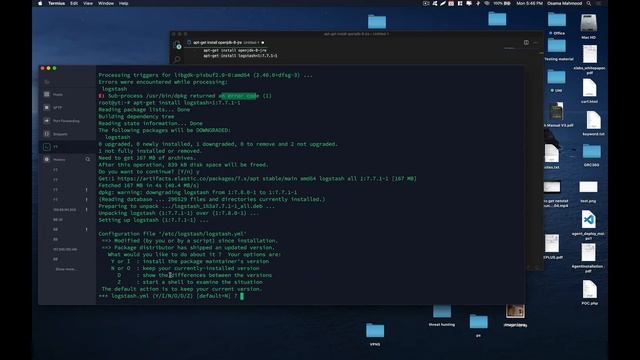Screen dimensions: 640x360
Task: Click the unlabeled folder at top center of desktop
Action: point(377,22)
